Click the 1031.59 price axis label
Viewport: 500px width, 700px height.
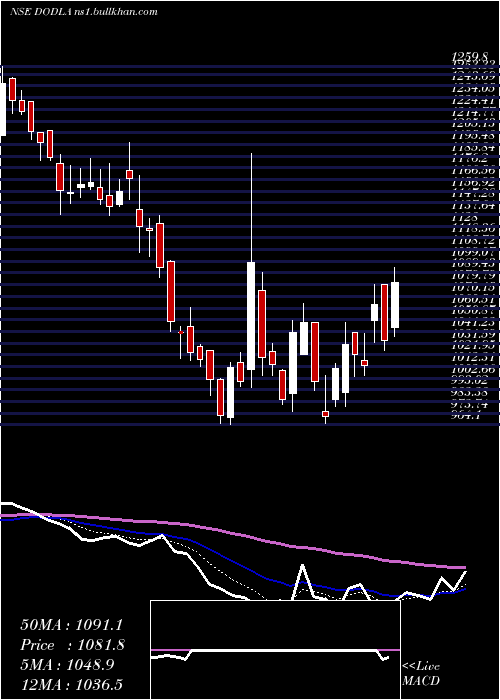473,335
